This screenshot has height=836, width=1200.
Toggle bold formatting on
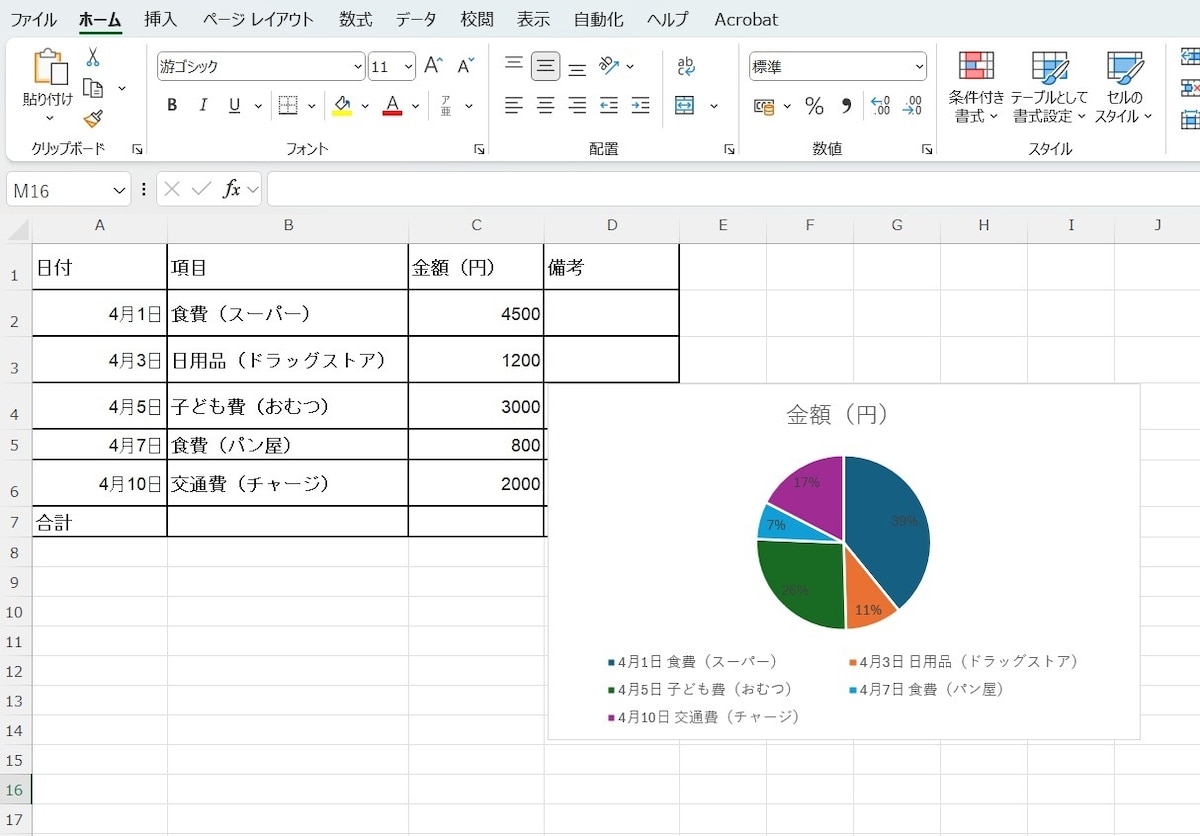pyautogui.click(x=171, y=104)
